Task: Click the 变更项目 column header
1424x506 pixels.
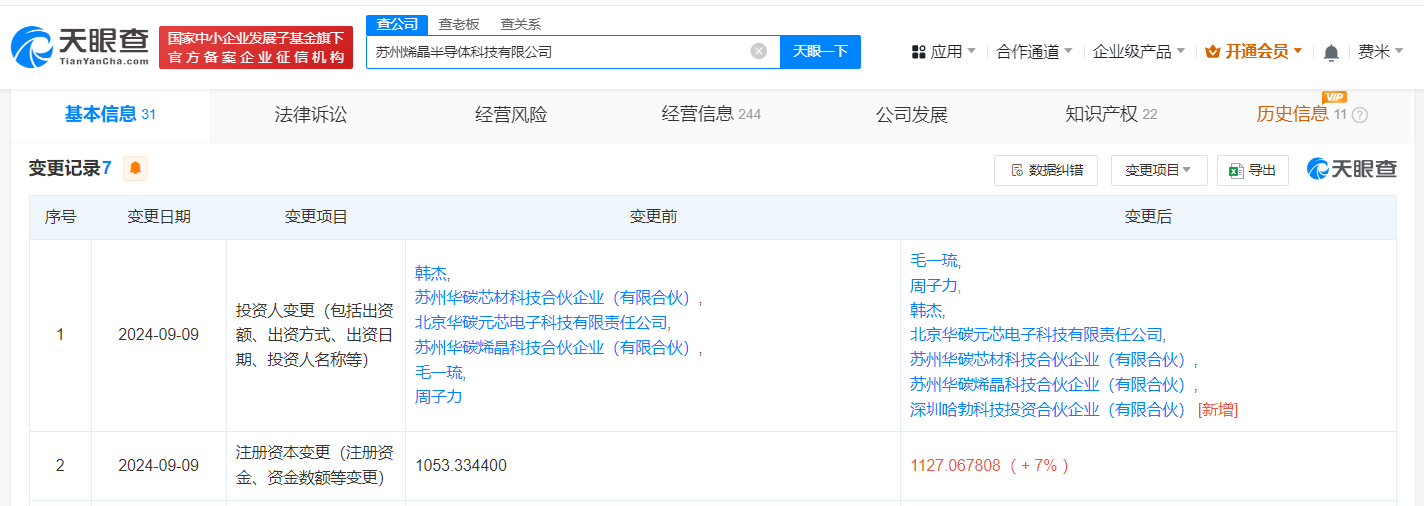Action: pyautogui.click(x=316, y=217)
